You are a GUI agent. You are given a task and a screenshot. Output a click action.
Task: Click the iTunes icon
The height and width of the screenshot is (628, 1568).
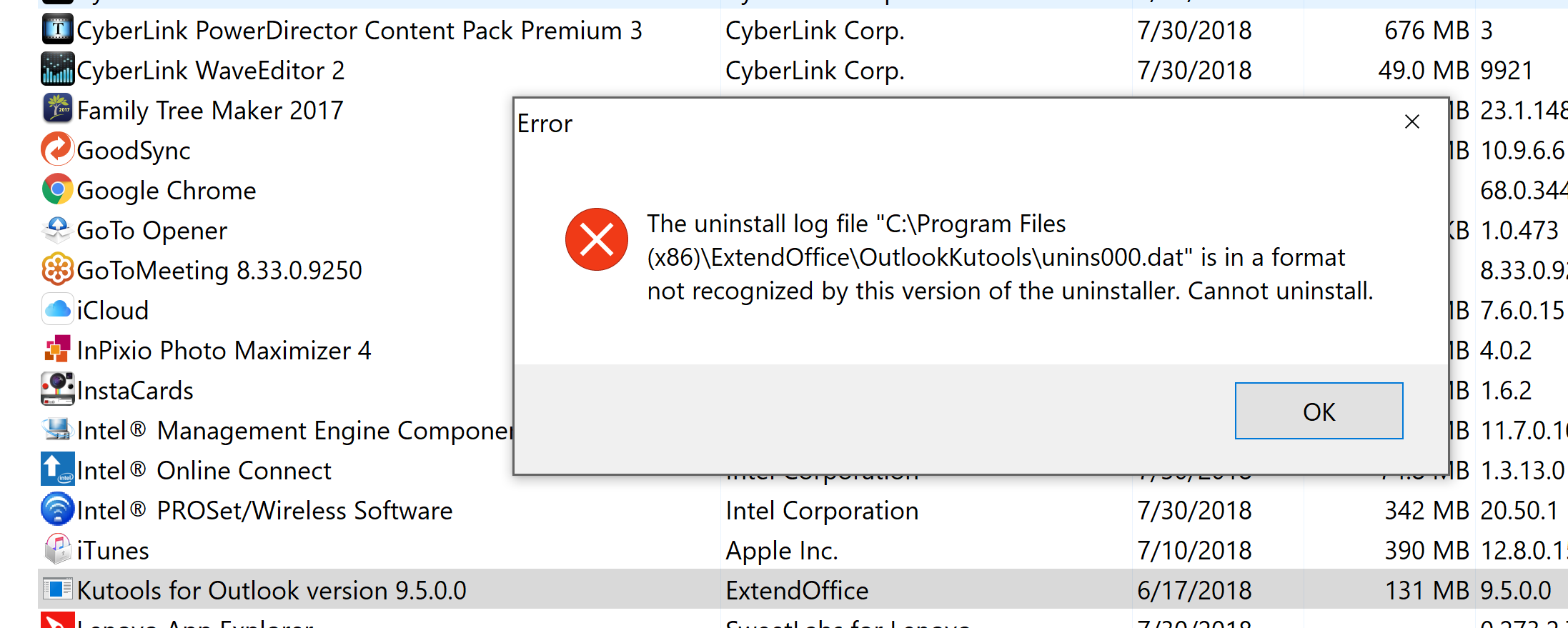click(57, 549)
